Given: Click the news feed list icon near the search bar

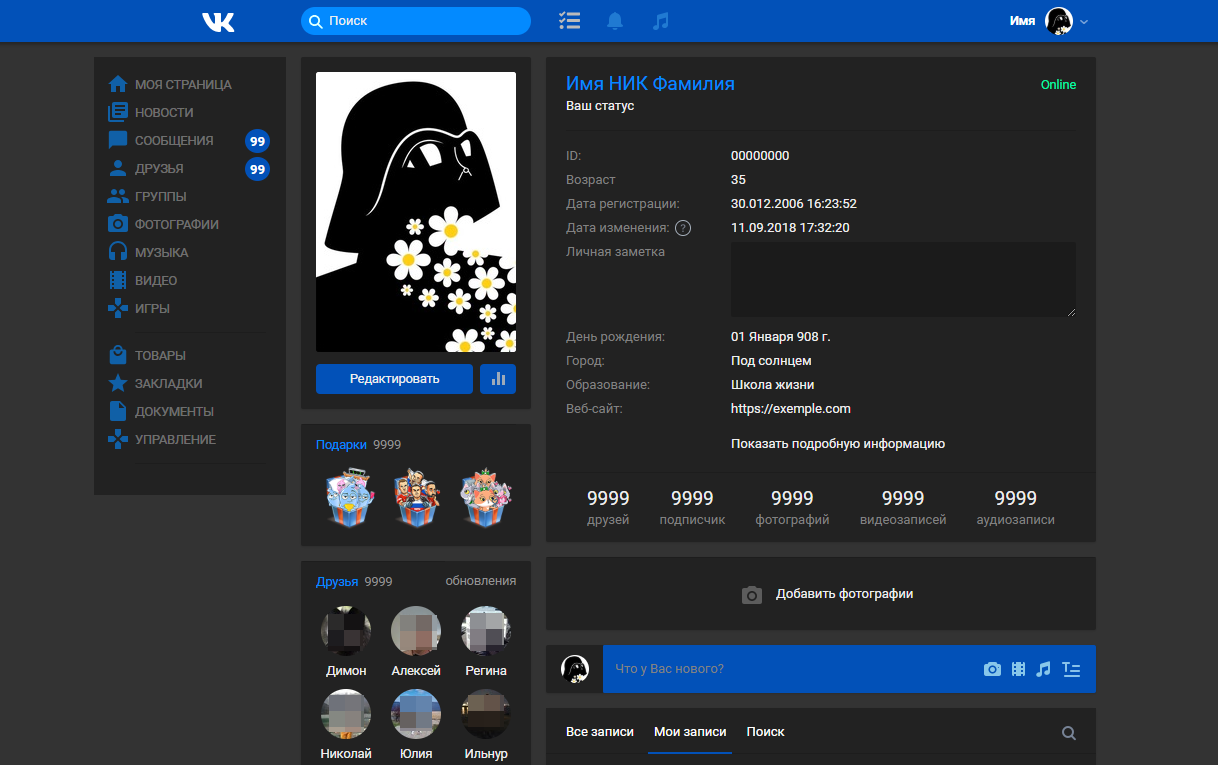Looking at the screenshot, I should (569, 20).
